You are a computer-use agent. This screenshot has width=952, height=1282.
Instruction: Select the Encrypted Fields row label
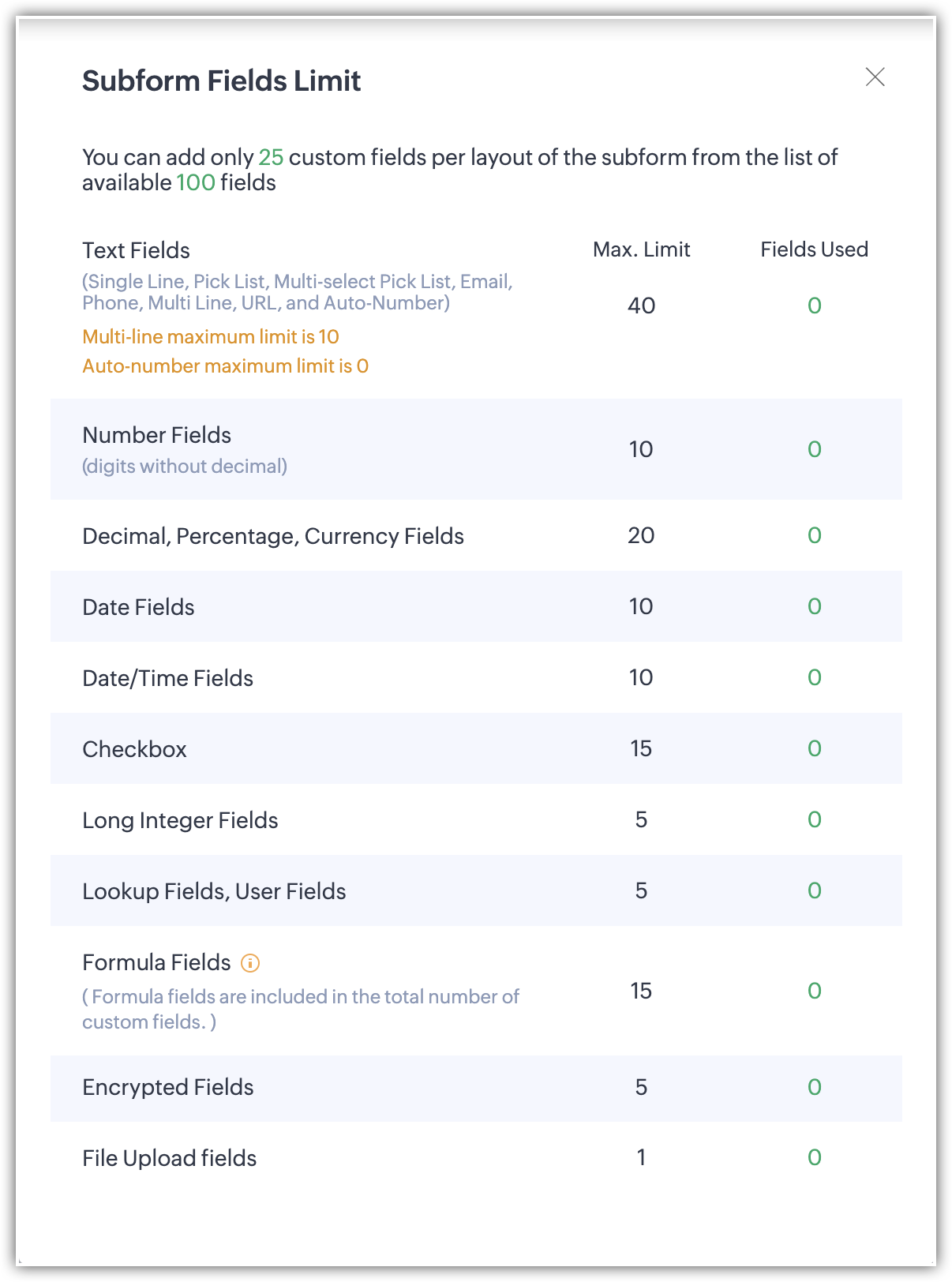click(167, 1087)
